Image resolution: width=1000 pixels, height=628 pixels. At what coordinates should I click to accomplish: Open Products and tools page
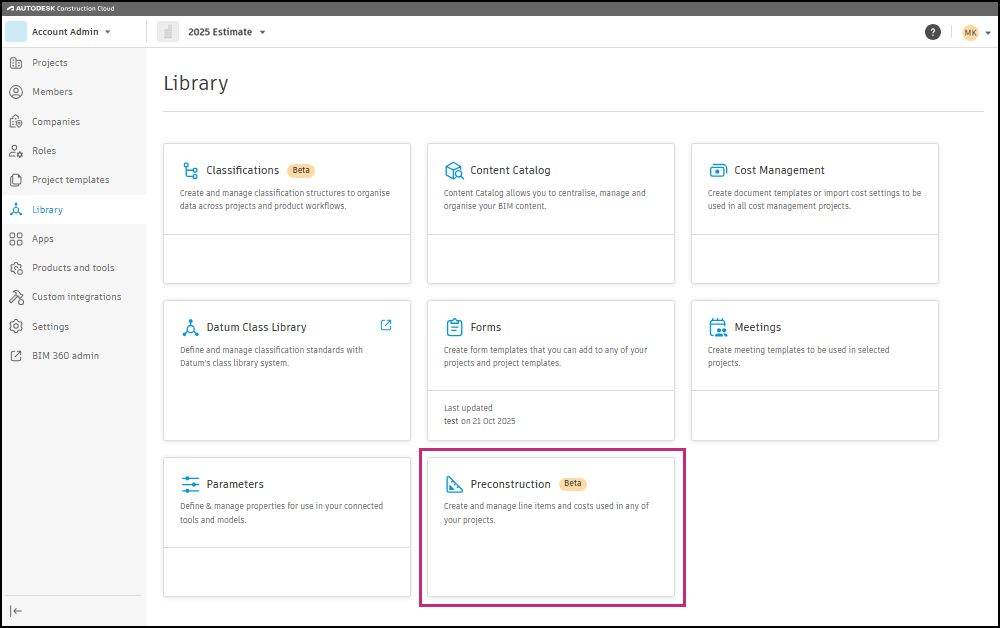(x=74, y=268)
